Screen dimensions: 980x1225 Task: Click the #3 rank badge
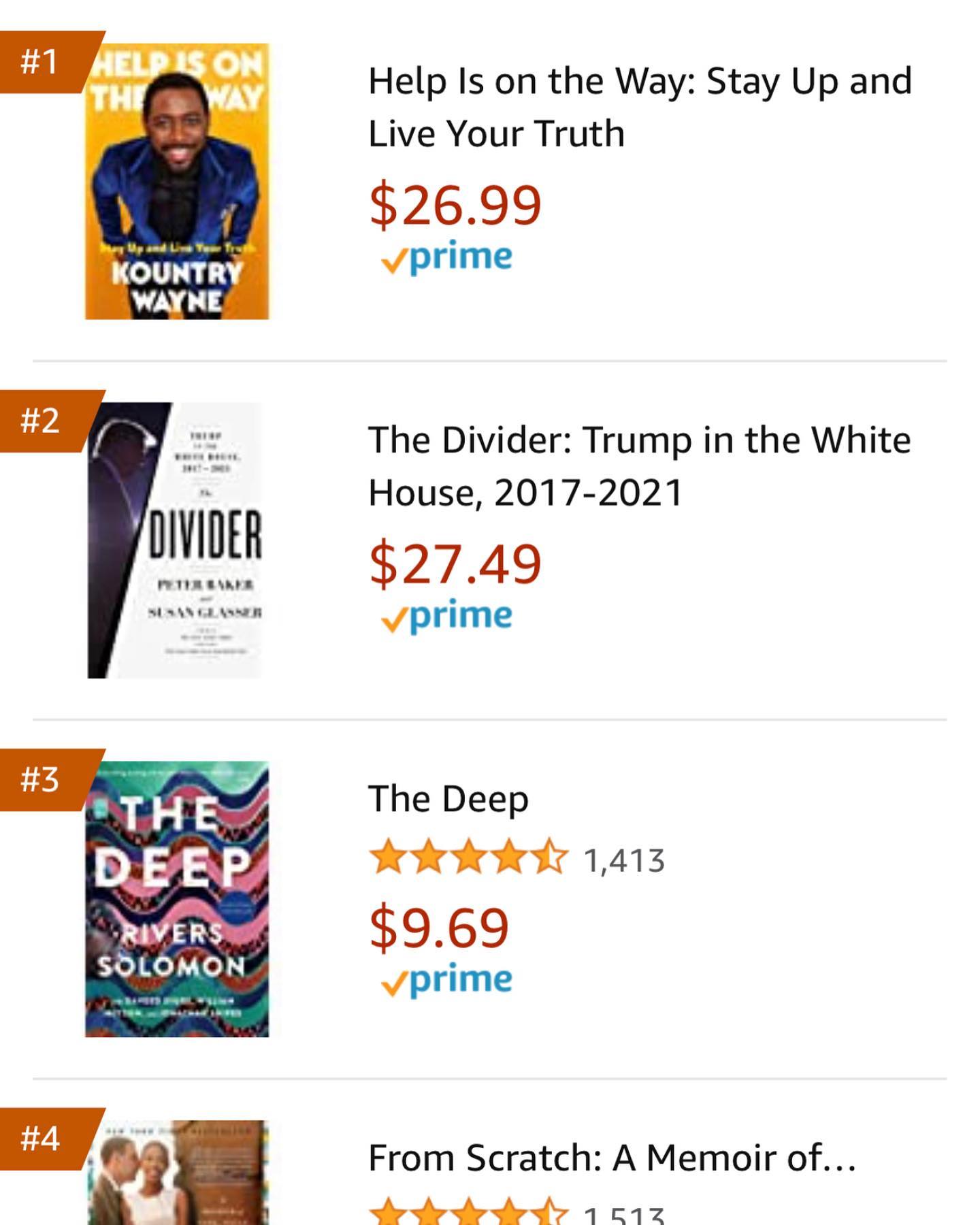(x=48, y=780)
